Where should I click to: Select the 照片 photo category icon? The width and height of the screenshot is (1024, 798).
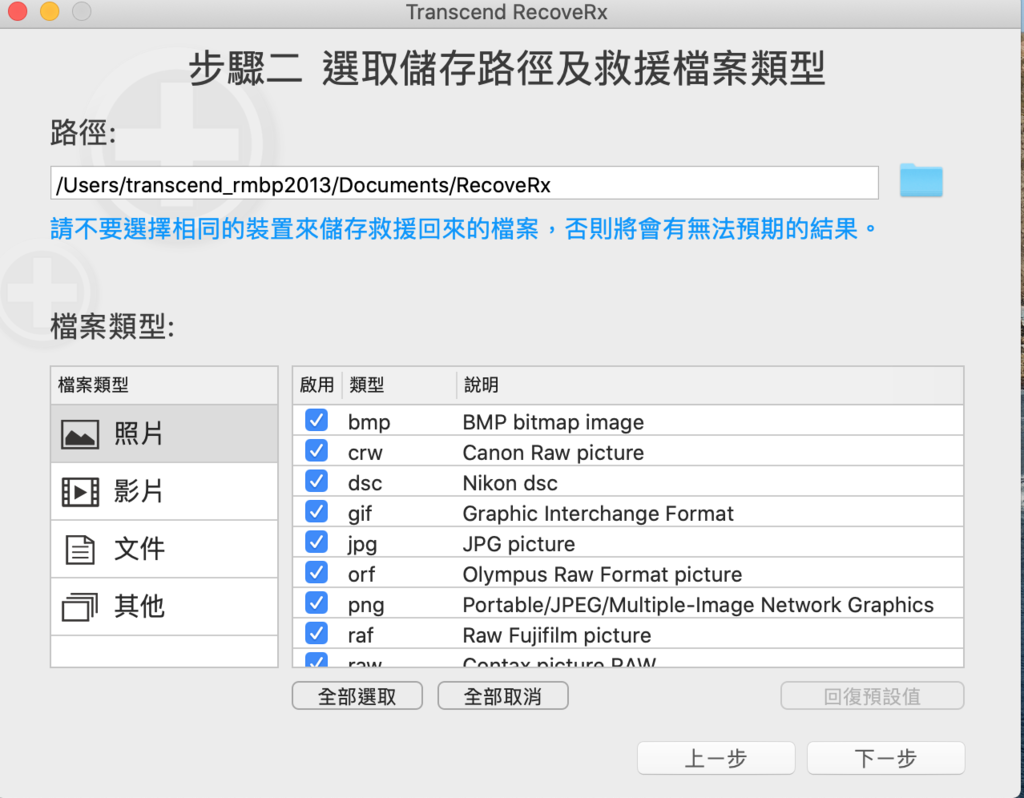tap(80, 434)
